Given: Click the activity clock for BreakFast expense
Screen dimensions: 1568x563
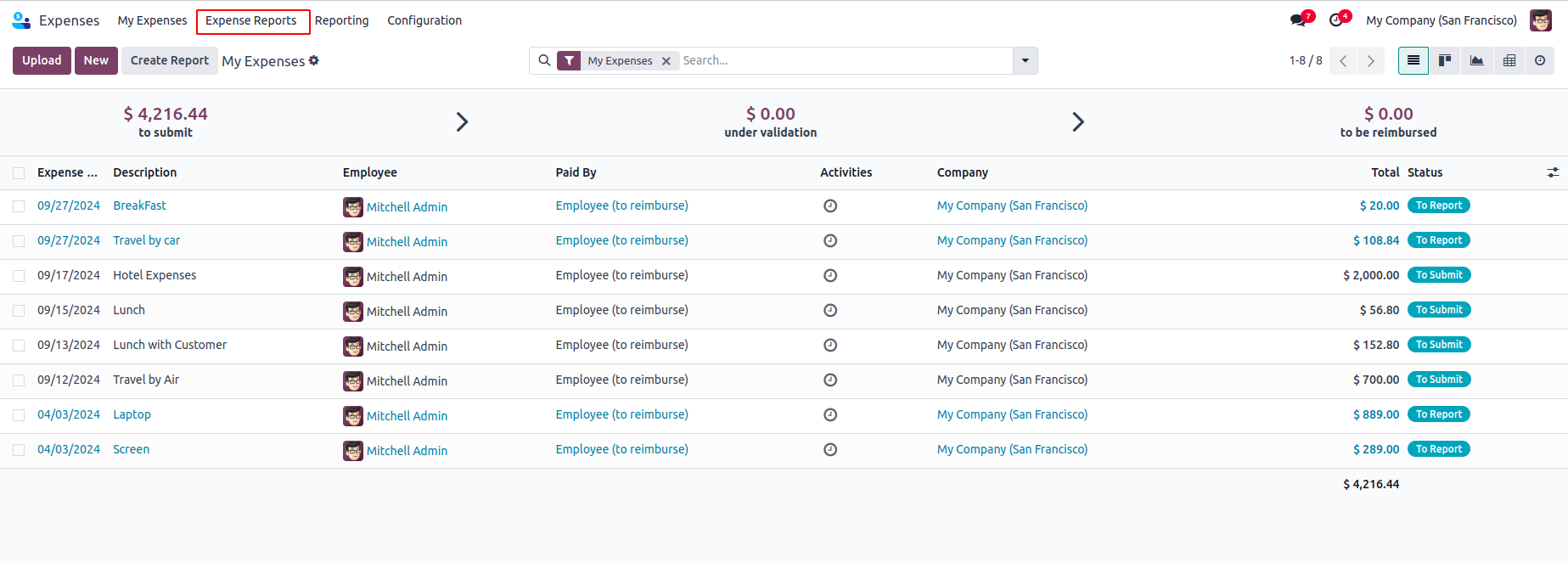Looking at the screenshot, I should point(830,205).
